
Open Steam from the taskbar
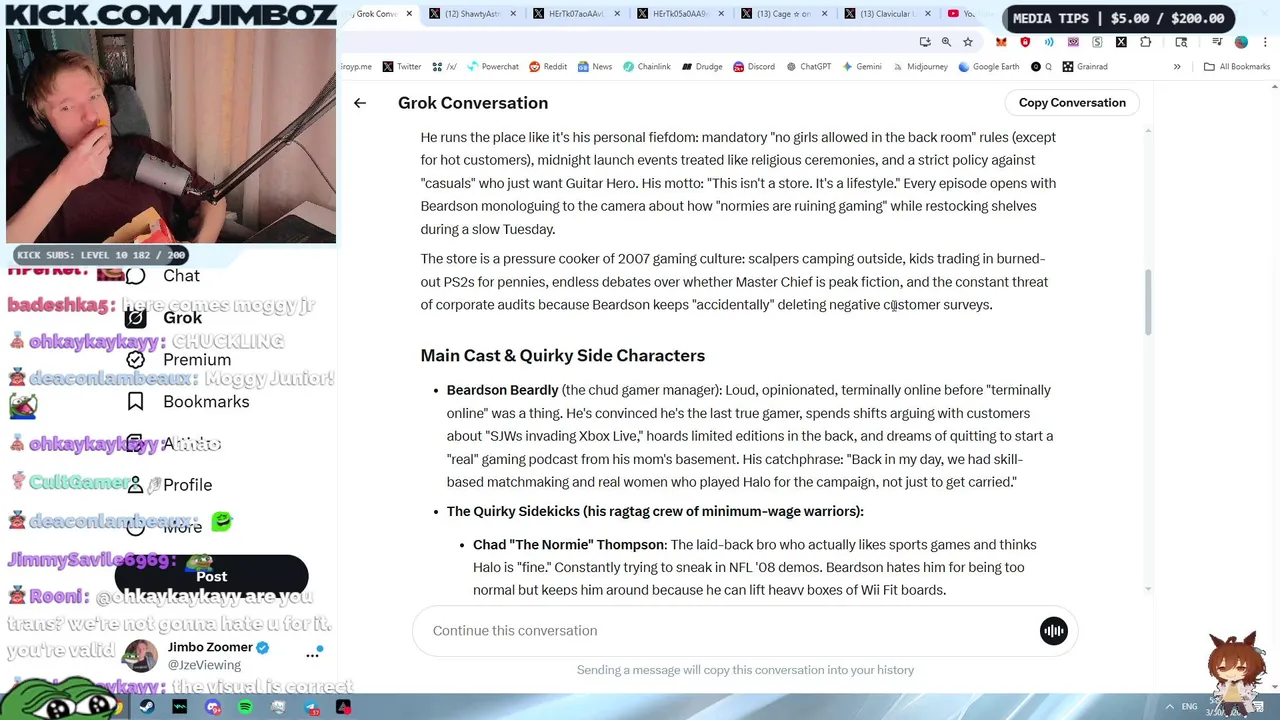(x=147, y=707)
